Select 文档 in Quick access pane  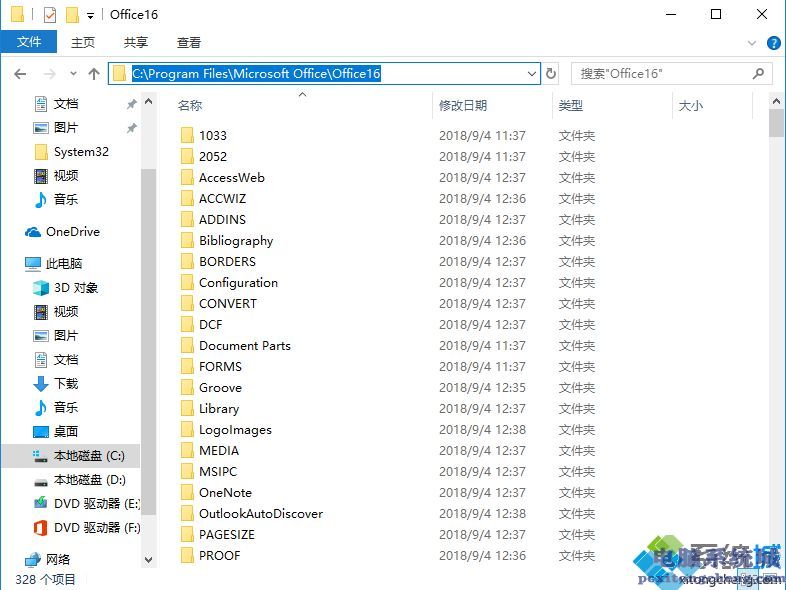click(66, 104)
